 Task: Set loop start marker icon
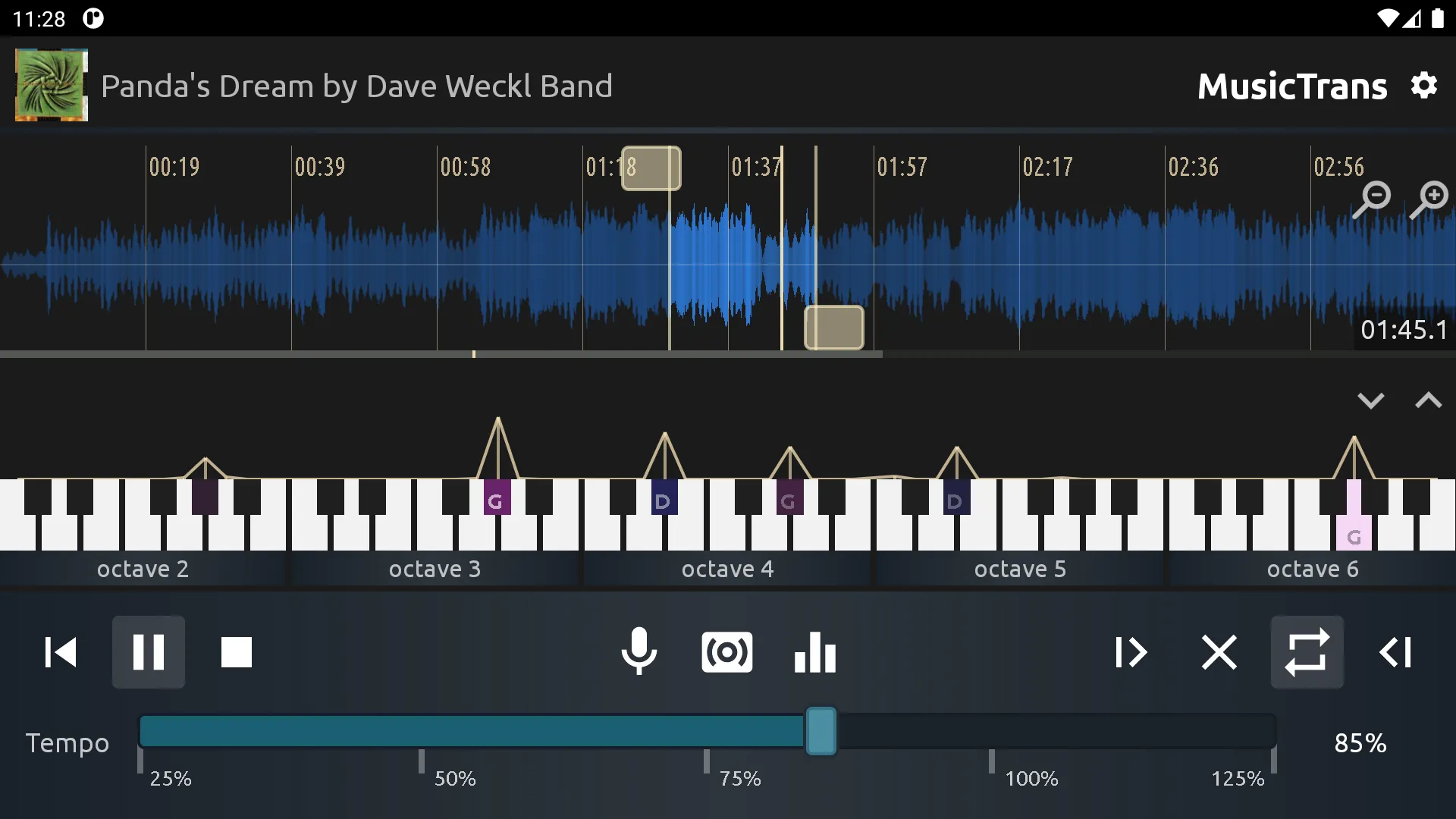[x=1131, y=652]
